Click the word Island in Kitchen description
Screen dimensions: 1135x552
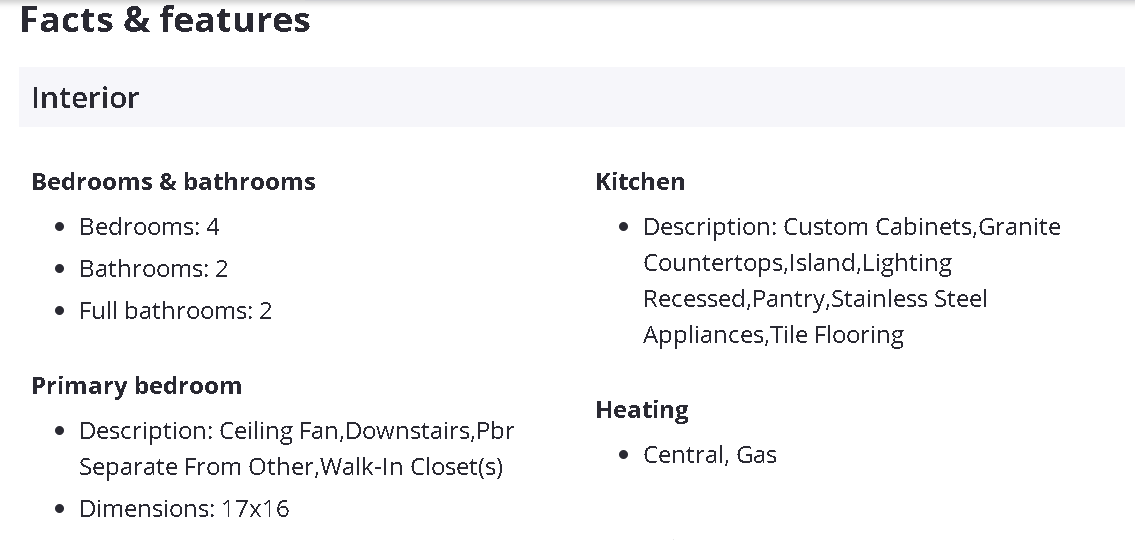822,263
